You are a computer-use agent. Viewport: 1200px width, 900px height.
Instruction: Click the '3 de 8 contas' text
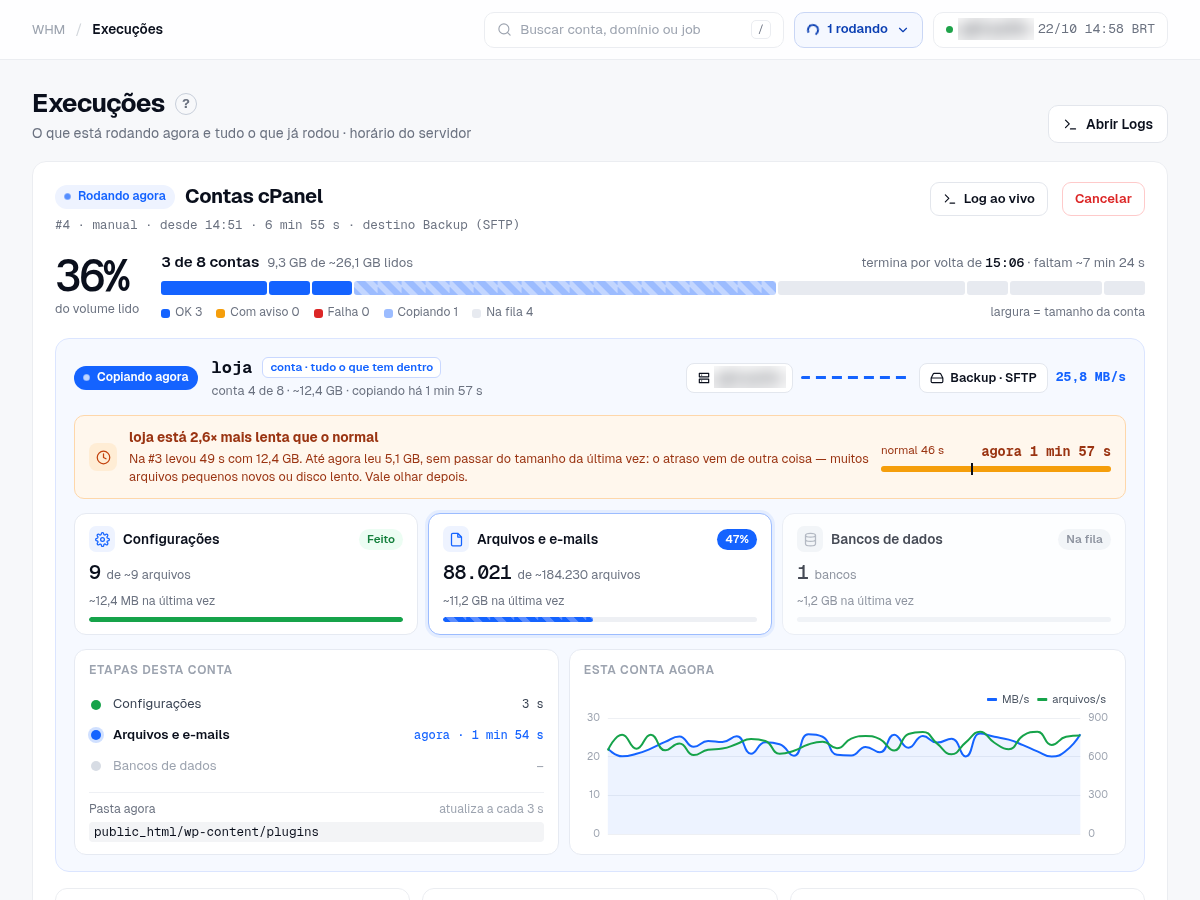pos(210,262)
